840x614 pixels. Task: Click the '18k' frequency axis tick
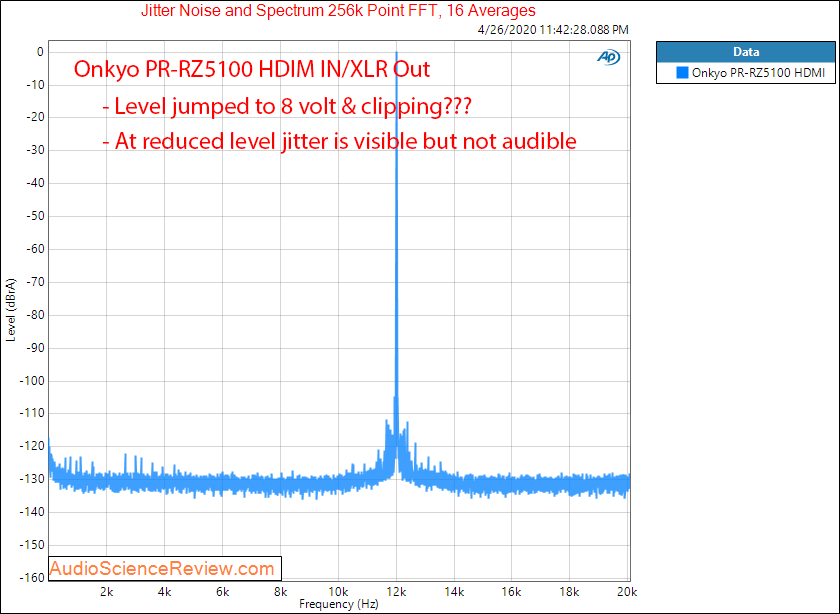click(569, 592)
